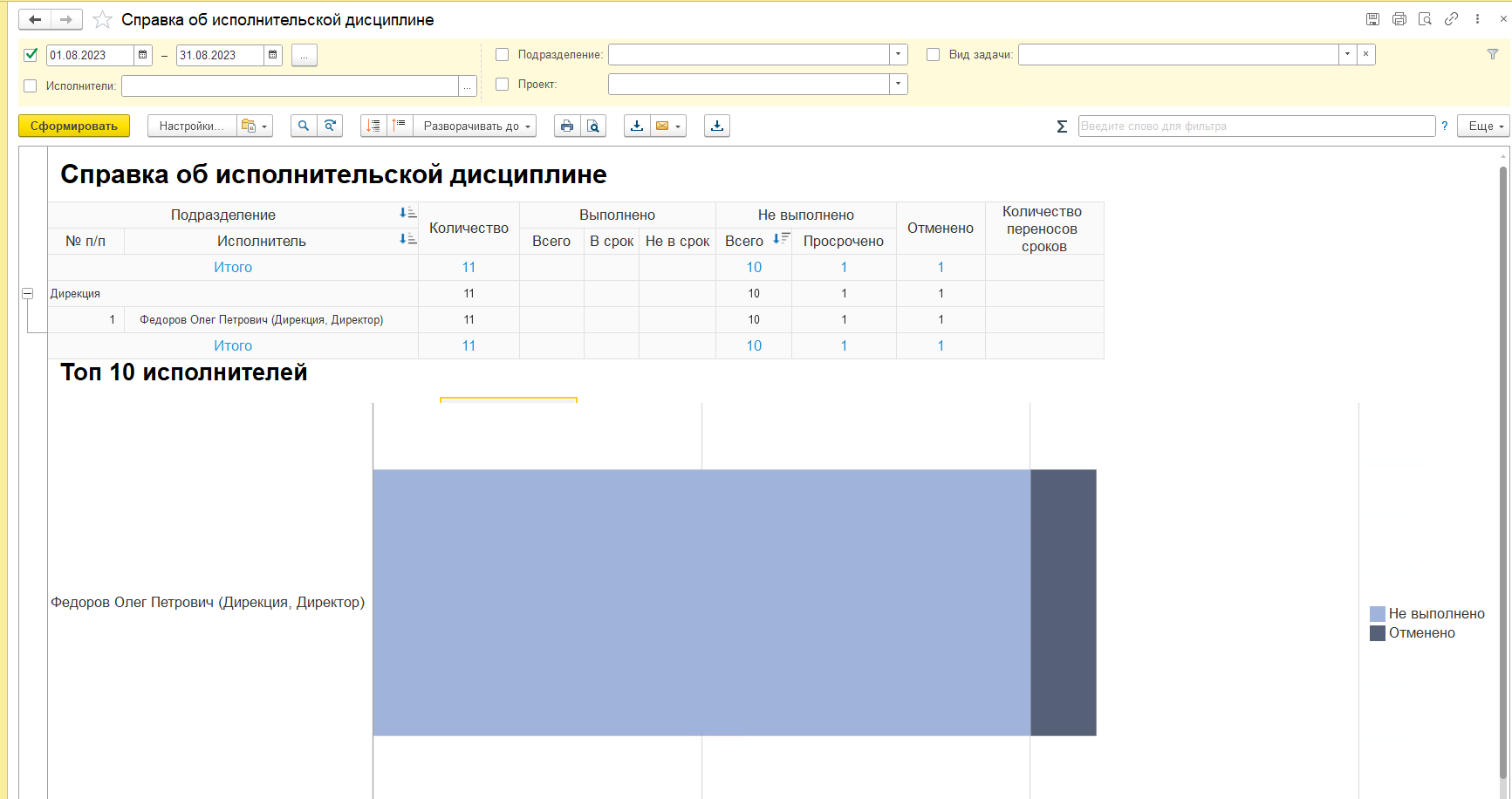
Task: Open the Разворачивать до dropdown
Action: pos(475,126)
